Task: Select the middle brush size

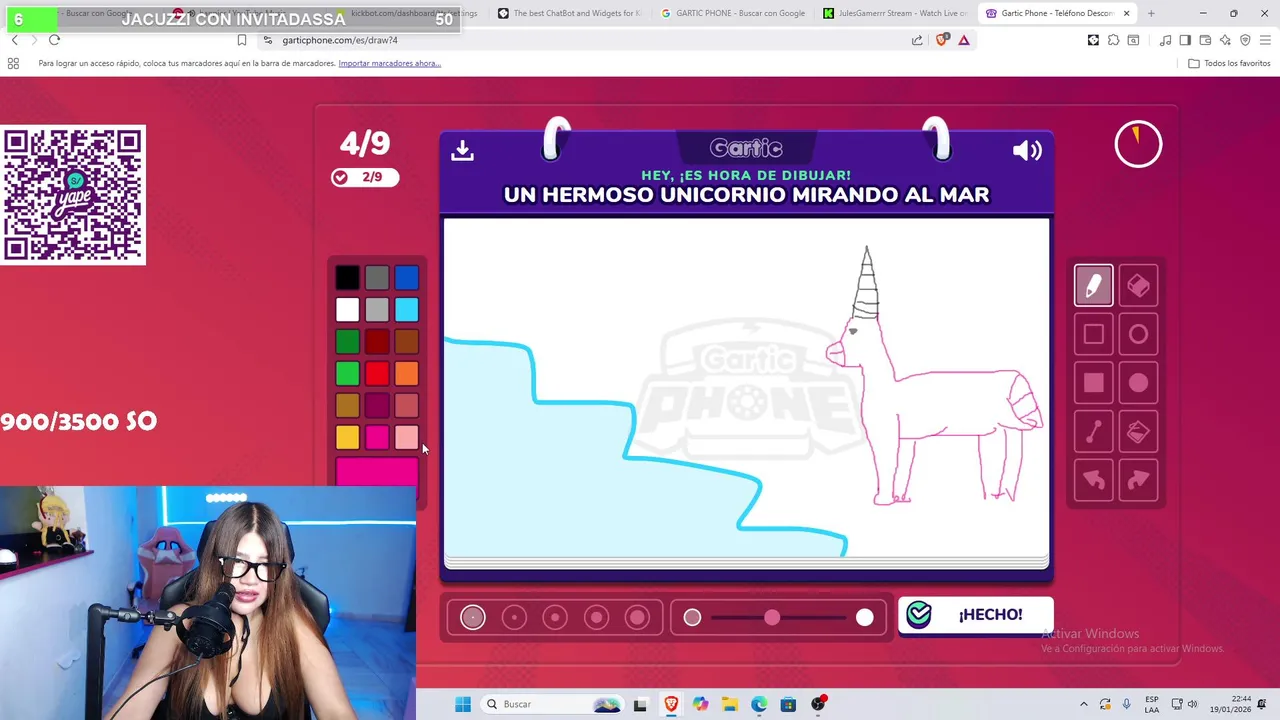Action: point(555,618)
